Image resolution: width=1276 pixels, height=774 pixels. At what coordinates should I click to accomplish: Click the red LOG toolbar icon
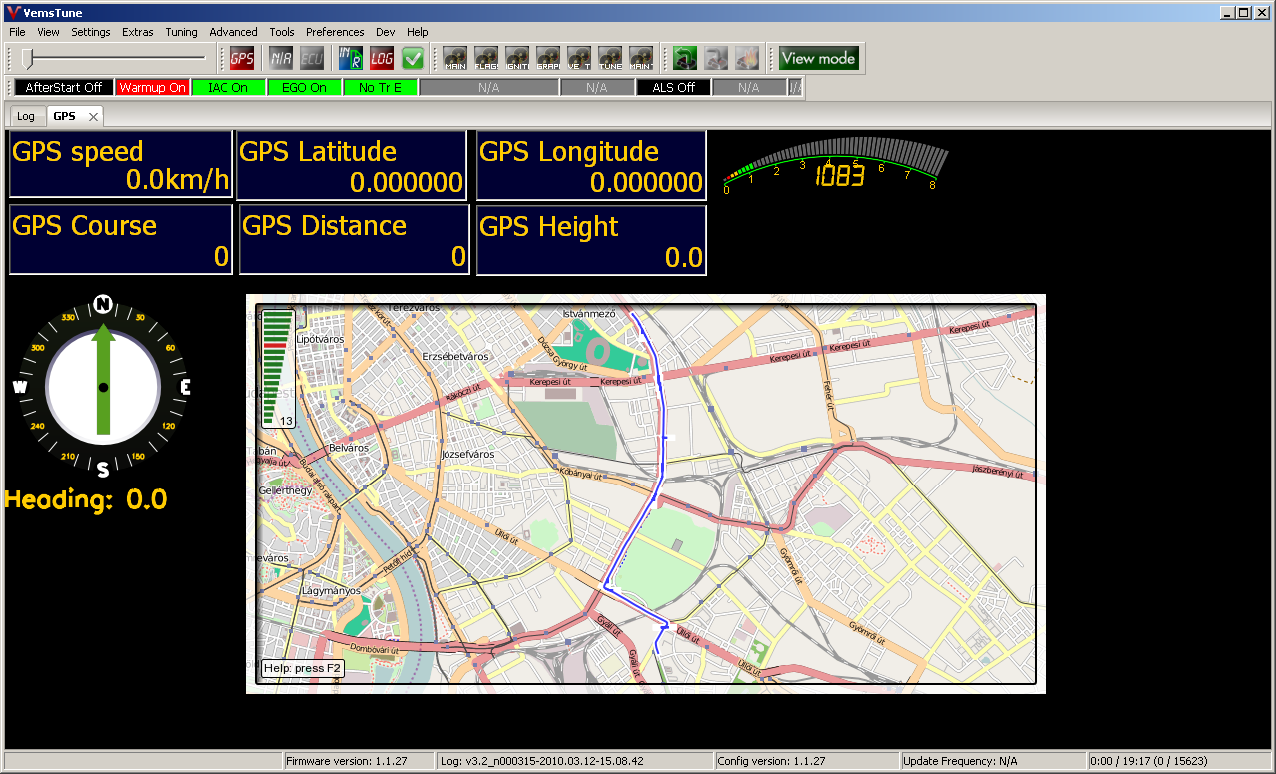click(x=382, y=58)
